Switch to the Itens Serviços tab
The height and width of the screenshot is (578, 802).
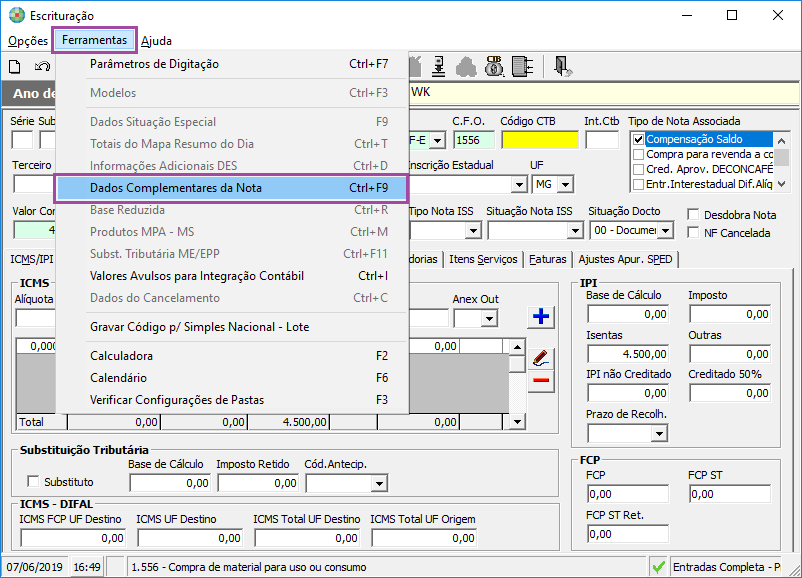[x=483, y=259]
